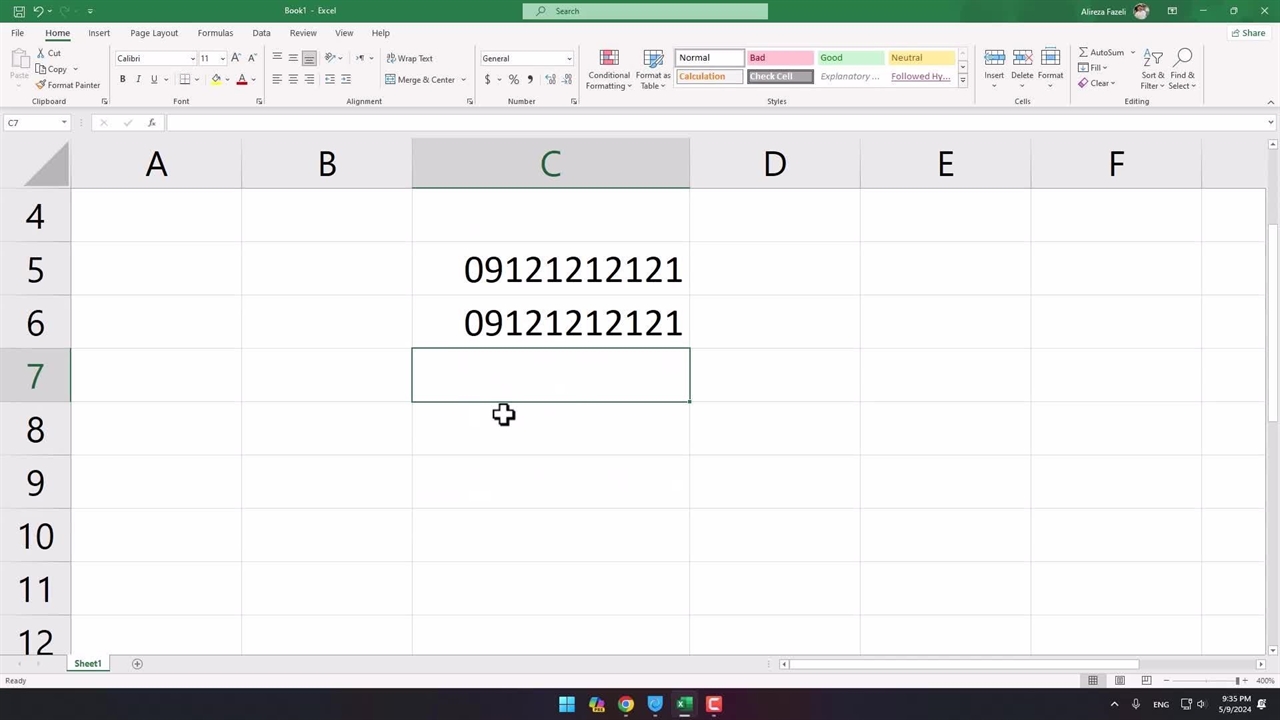This screenshot has height=720, width=1280.
Task: Click the Format Painter brush icon
Action: tap(41, 85)
